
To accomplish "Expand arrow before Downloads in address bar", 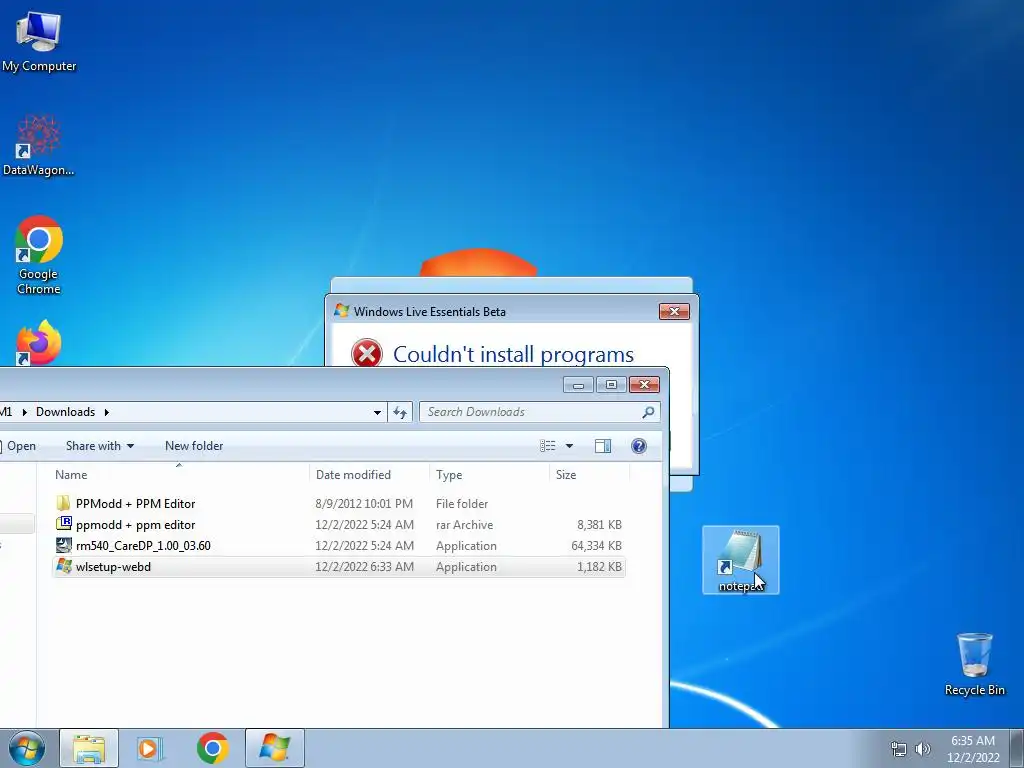I will click(25, 412).
